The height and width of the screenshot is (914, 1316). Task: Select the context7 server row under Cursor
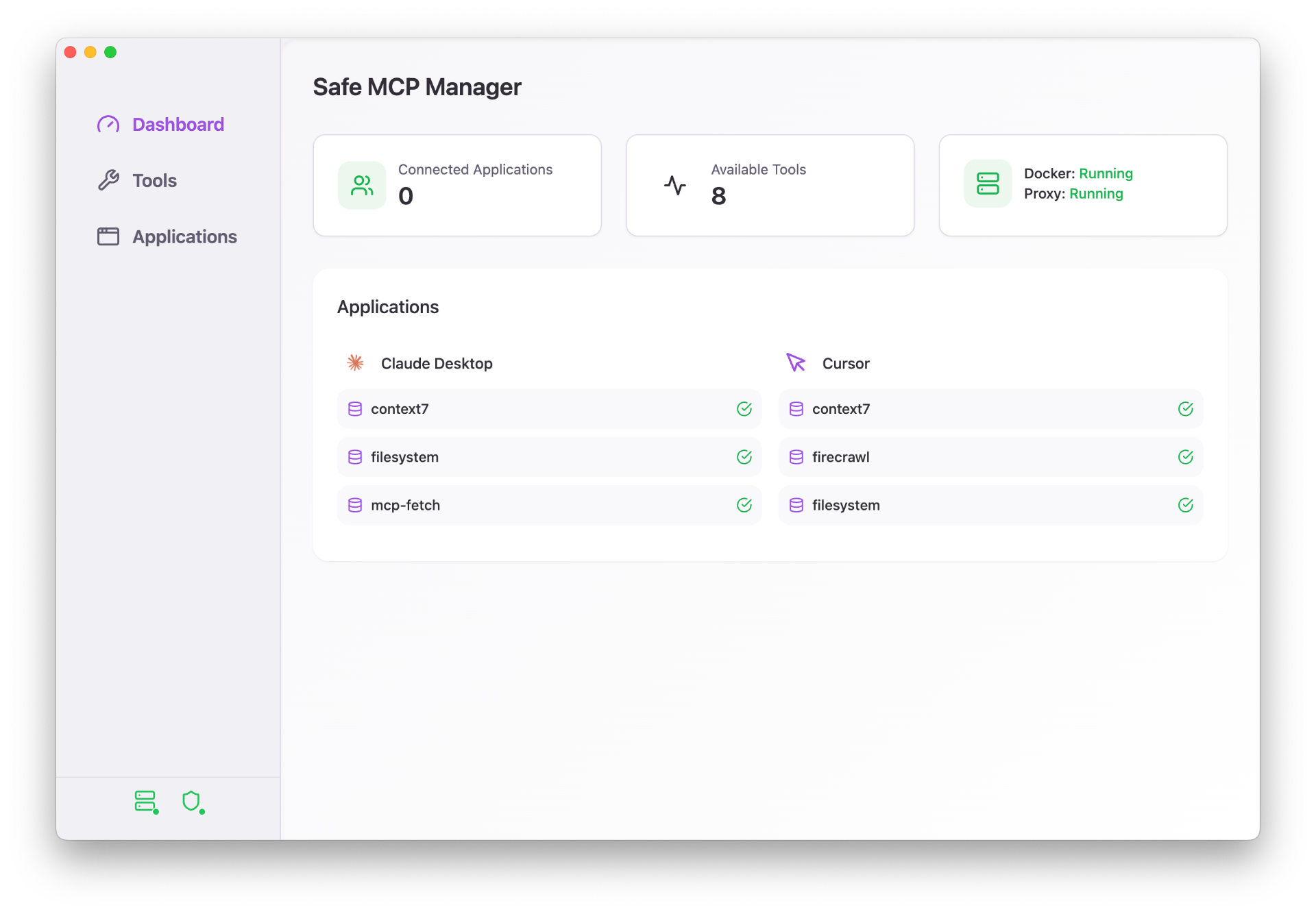[x=990, y=408]
